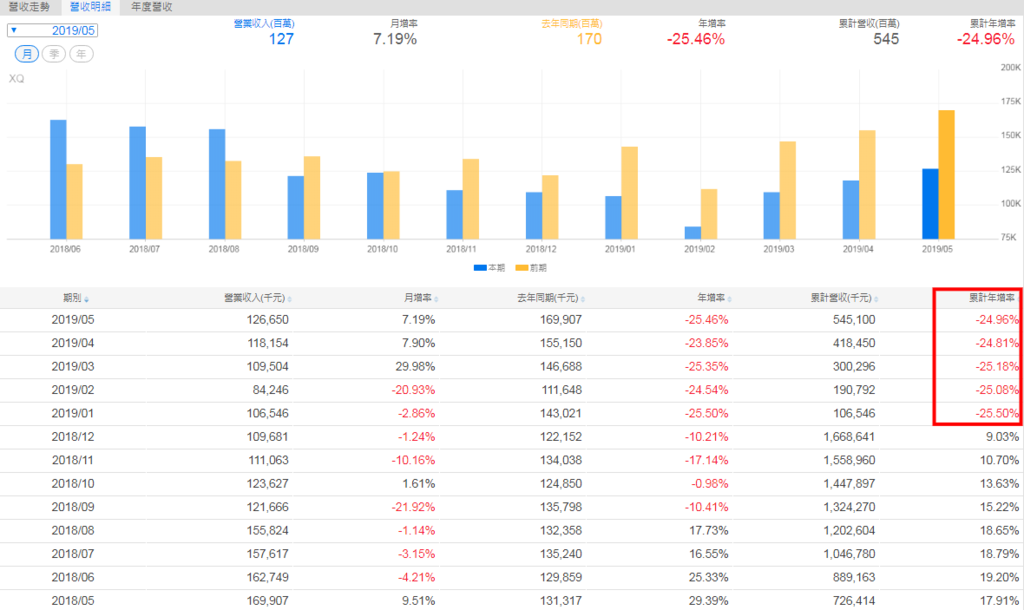This screenshot has width=1024, height=610.
Task: Click cumulative revenue 545,100
Action: pos(854,320)
